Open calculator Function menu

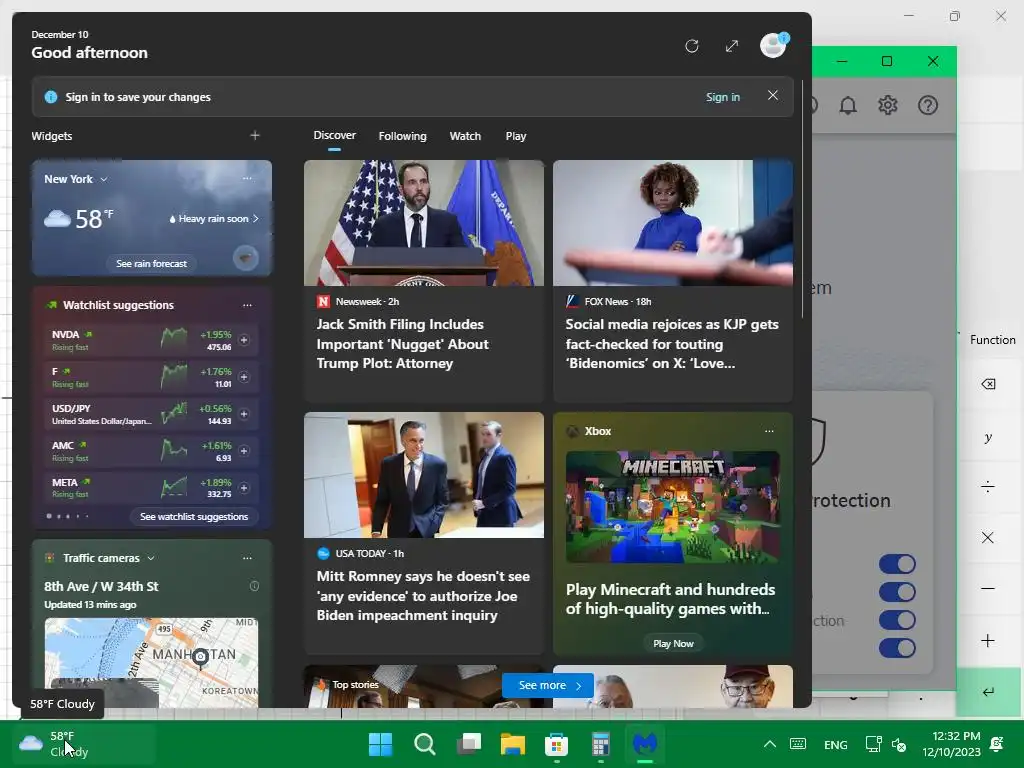click(992, 340)
